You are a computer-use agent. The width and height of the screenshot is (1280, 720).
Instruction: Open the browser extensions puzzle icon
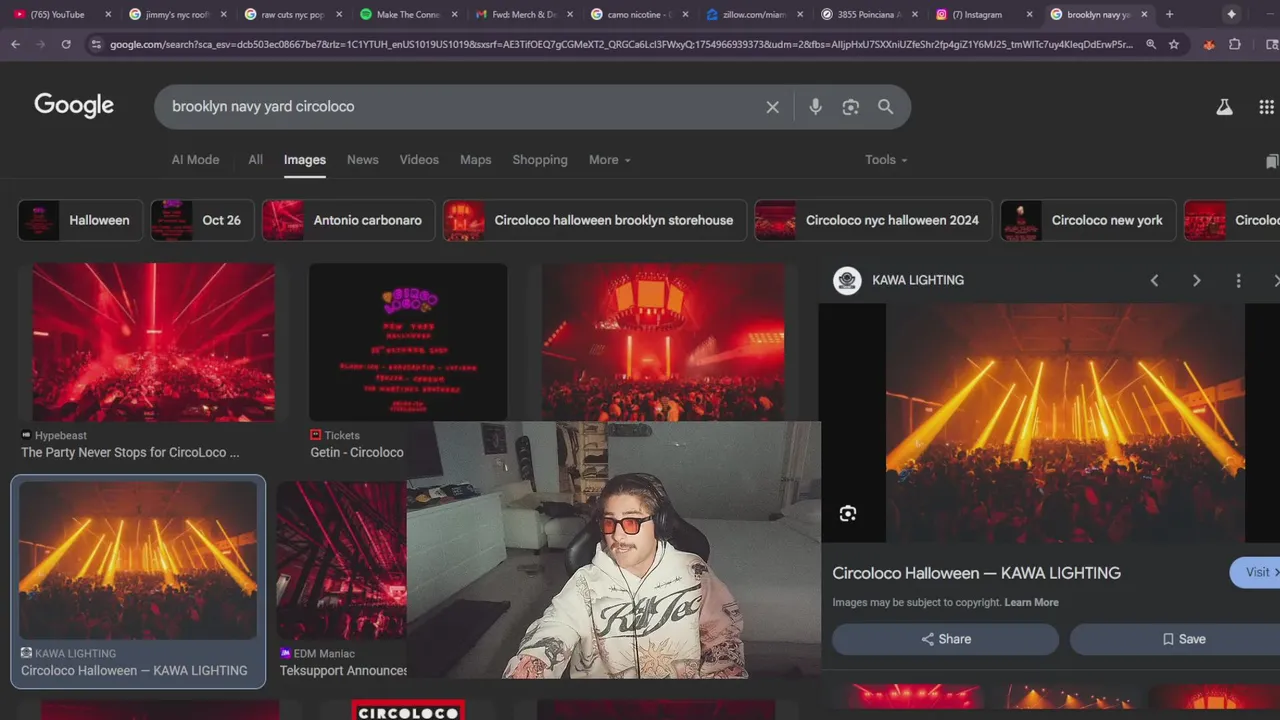1235,45
